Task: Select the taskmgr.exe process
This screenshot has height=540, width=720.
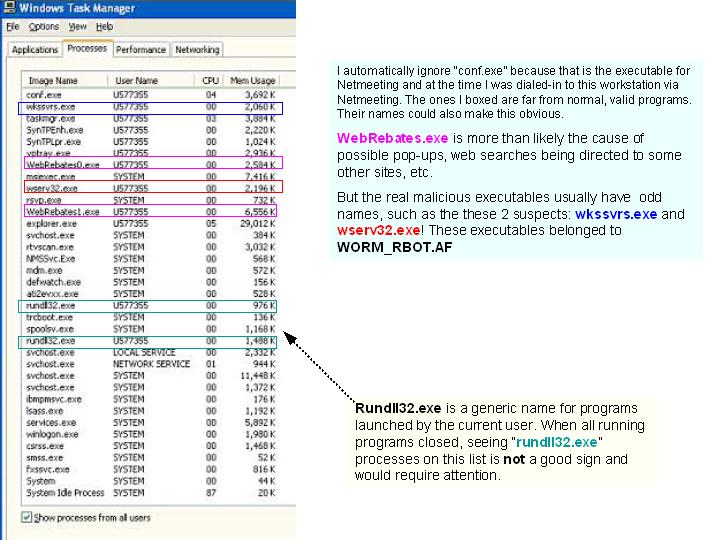Action: (x=151, y=118)
